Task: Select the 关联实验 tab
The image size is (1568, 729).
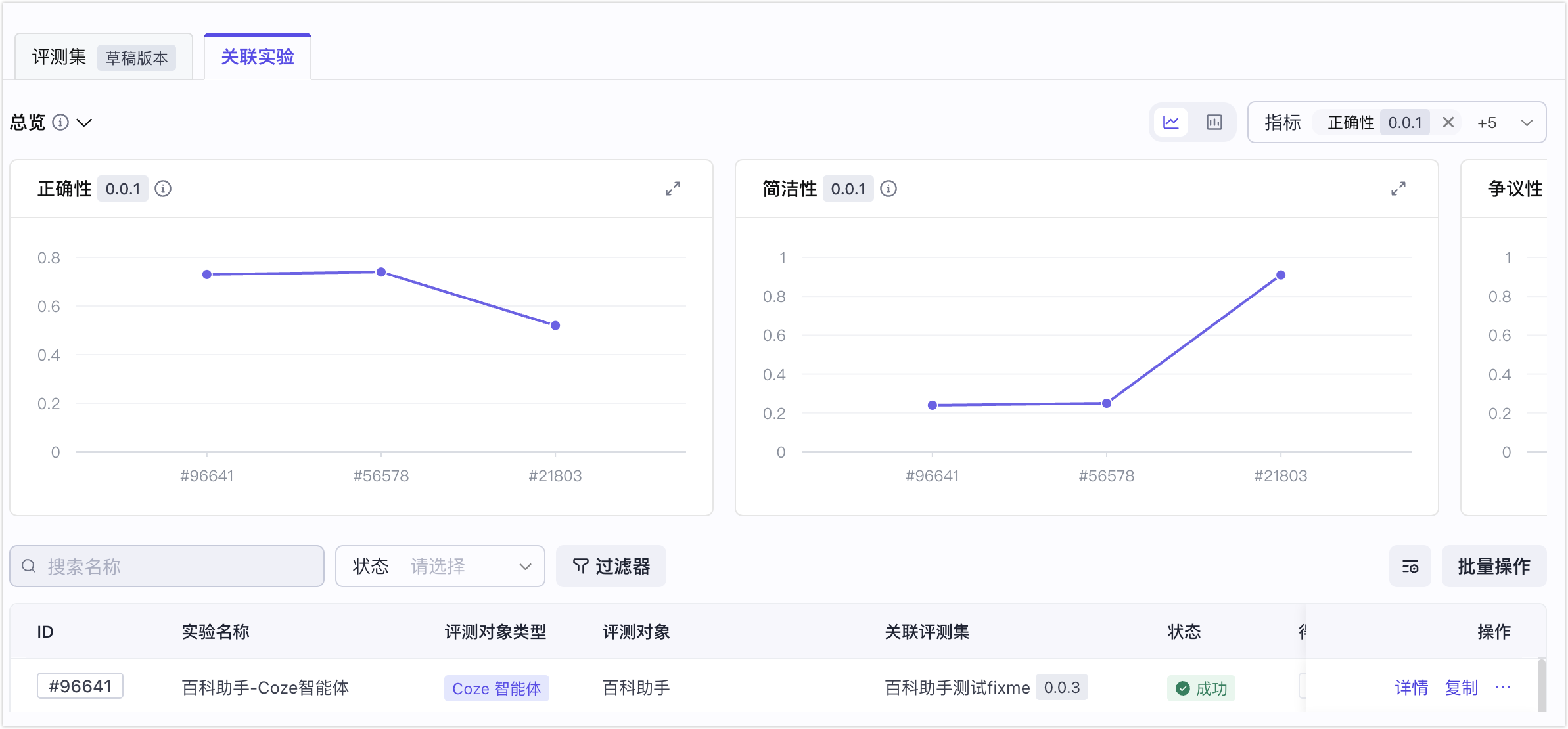Action: pos(258,57)
